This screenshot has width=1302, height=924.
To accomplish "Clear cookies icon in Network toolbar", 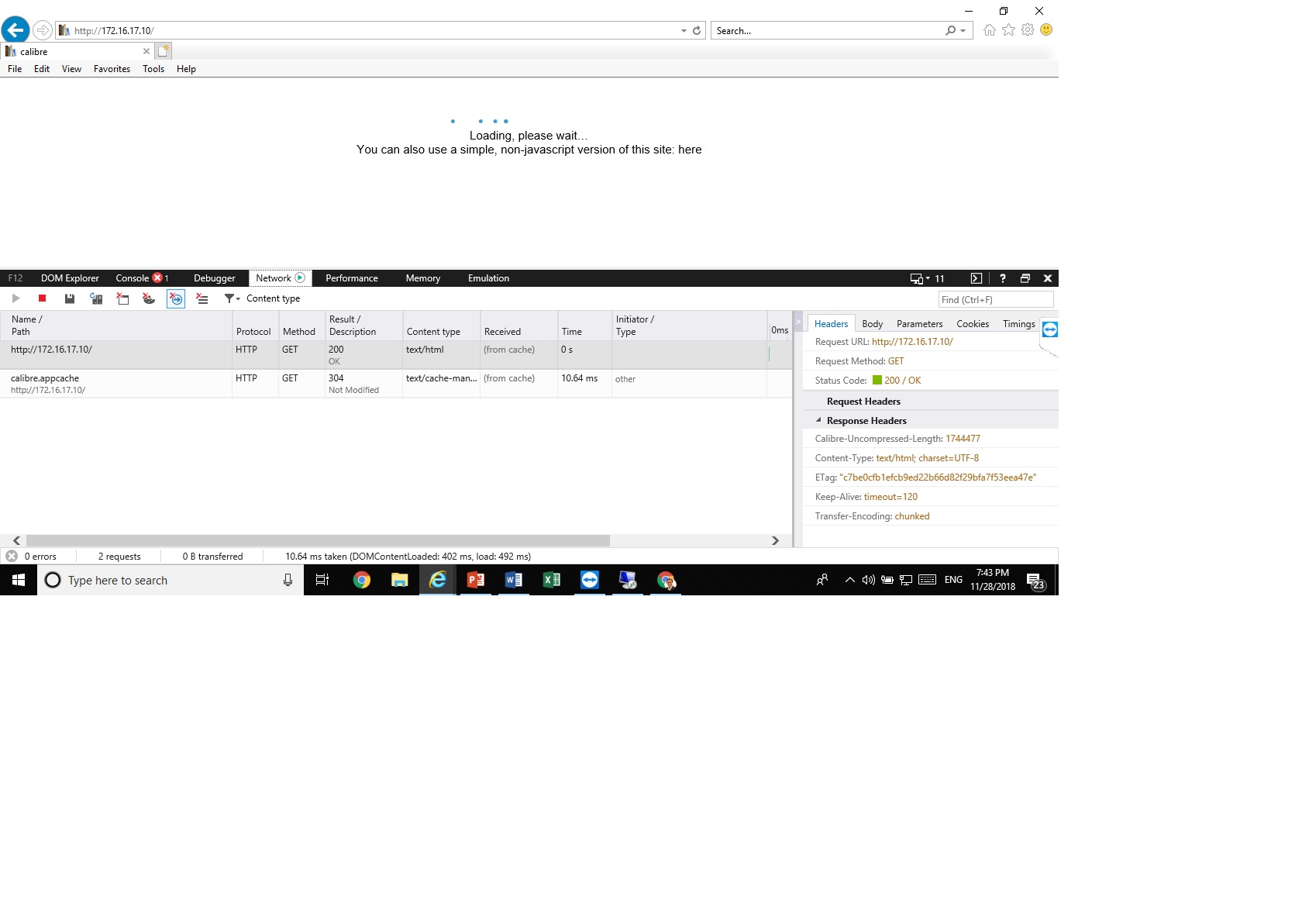I will click(x=149, y=298).
